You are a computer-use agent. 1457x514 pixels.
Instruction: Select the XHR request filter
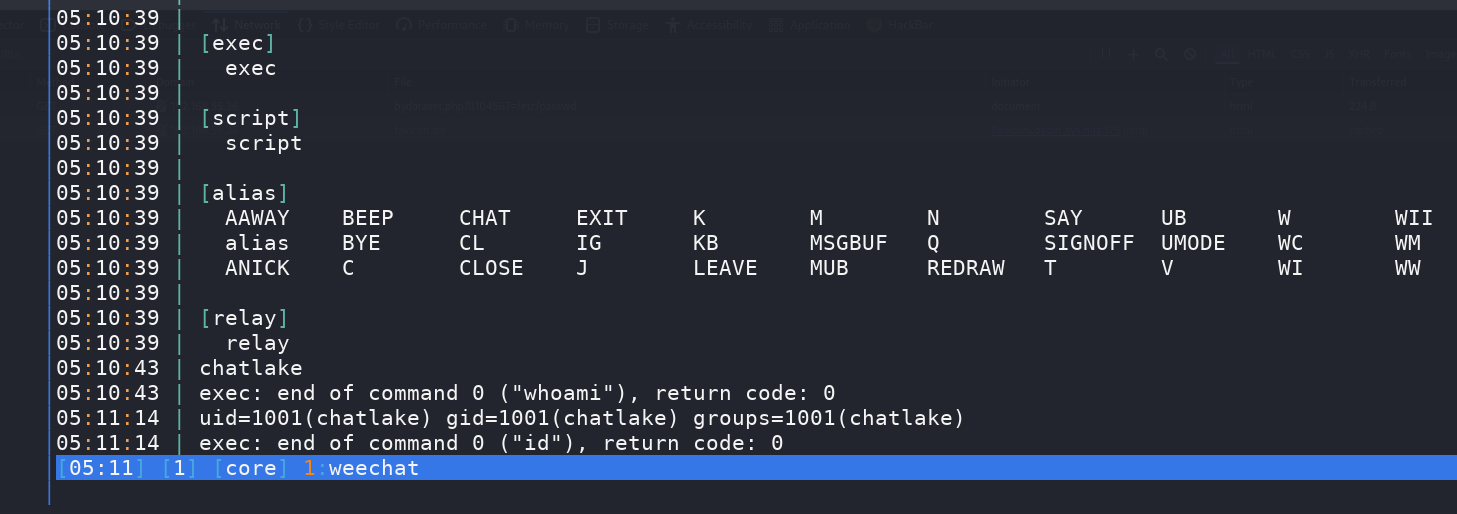(x=1360, y=54)
